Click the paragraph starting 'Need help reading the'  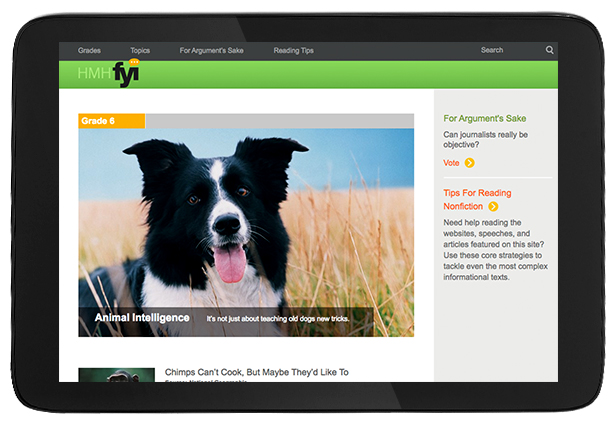tap(495, 250)
